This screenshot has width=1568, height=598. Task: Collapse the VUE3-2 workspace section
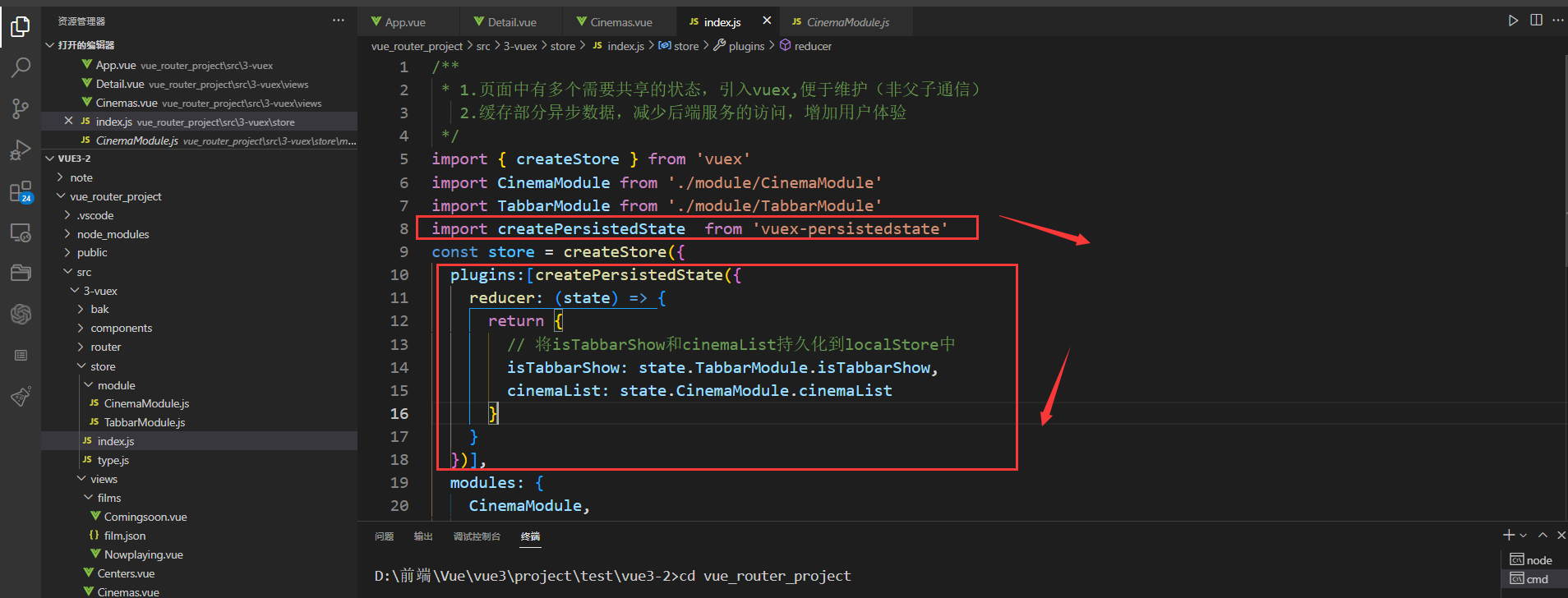pos(199,159)
